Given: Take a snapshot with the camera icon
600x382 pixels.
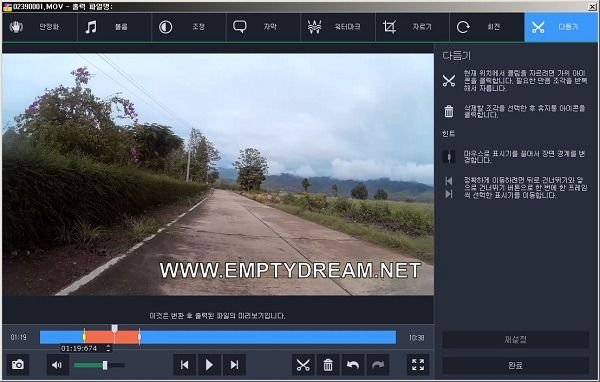Looking at the screenshot, I should pyautogui.click(x=18, y=365).
